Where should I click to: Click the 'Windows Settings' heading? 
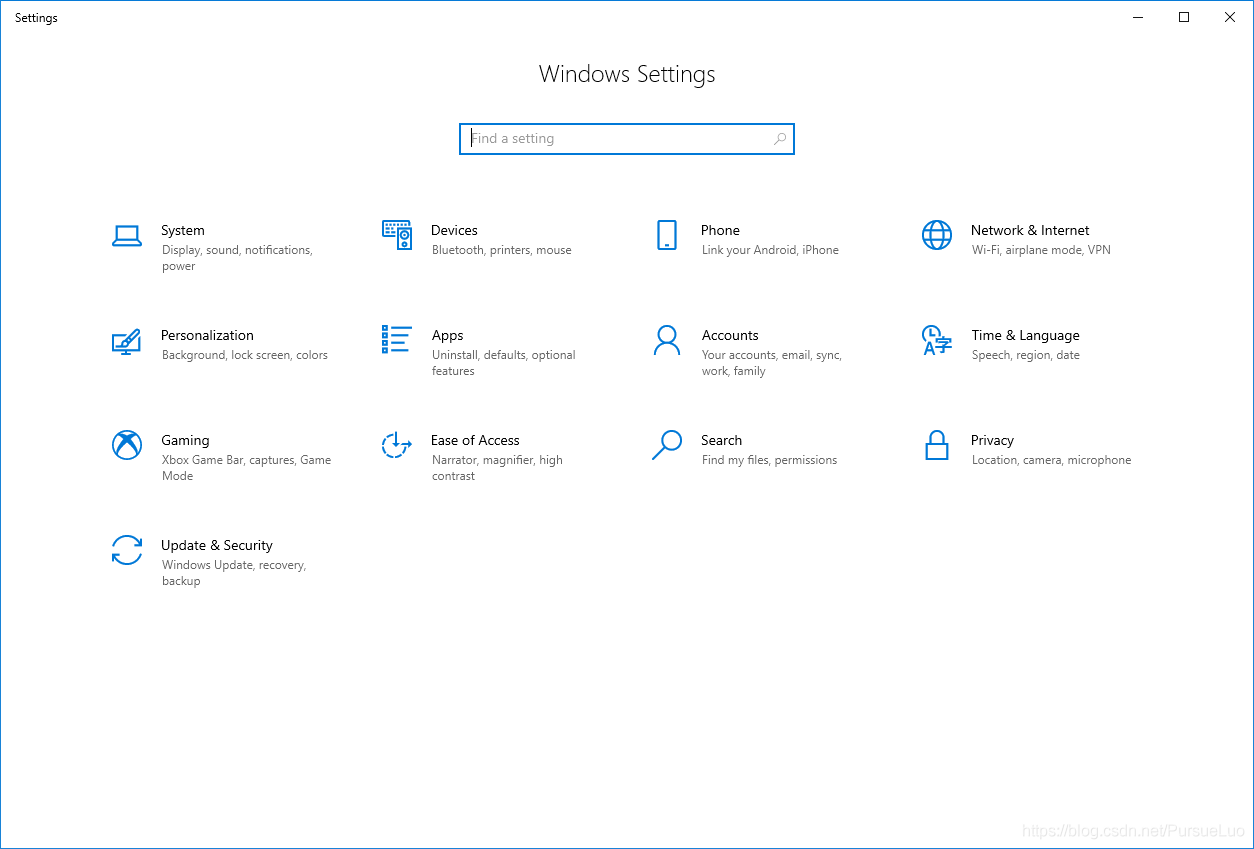click(627, 74)
